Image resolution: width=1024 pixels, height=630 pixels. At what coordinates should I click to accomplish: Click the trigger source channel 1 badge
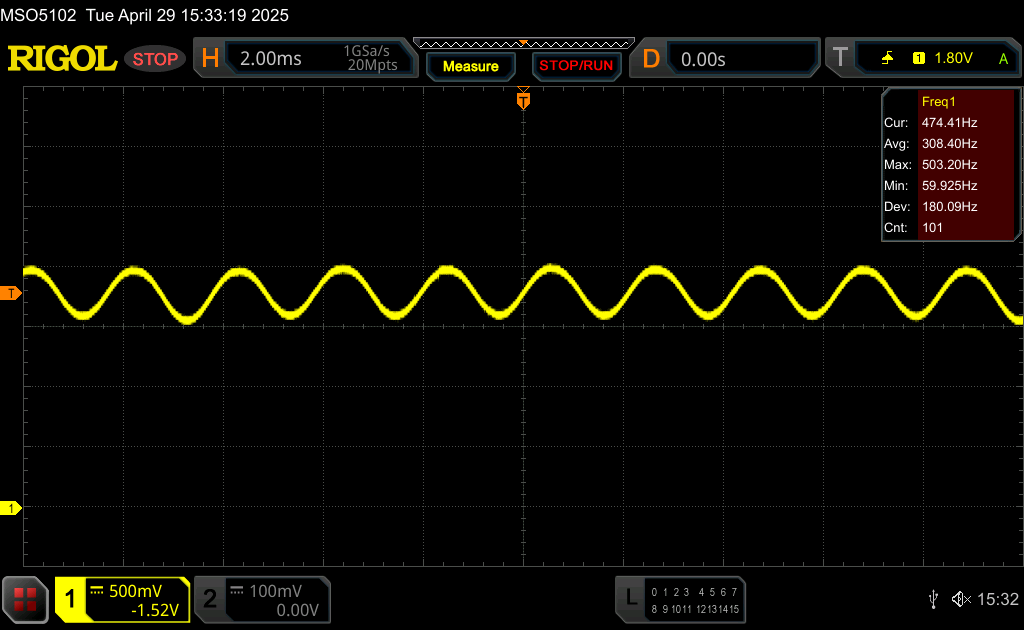coord(918,59)
